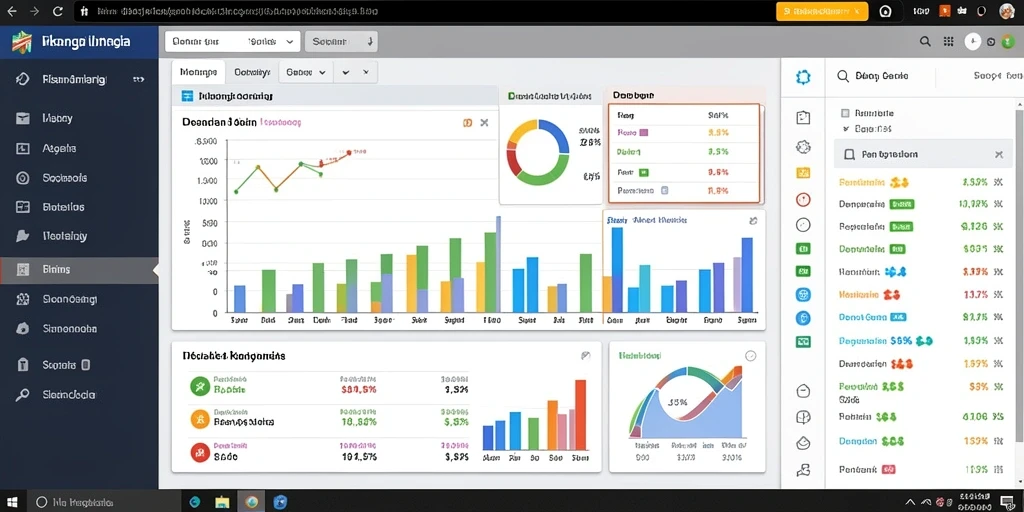Close the line chart panel with its X

pos(484,122)
